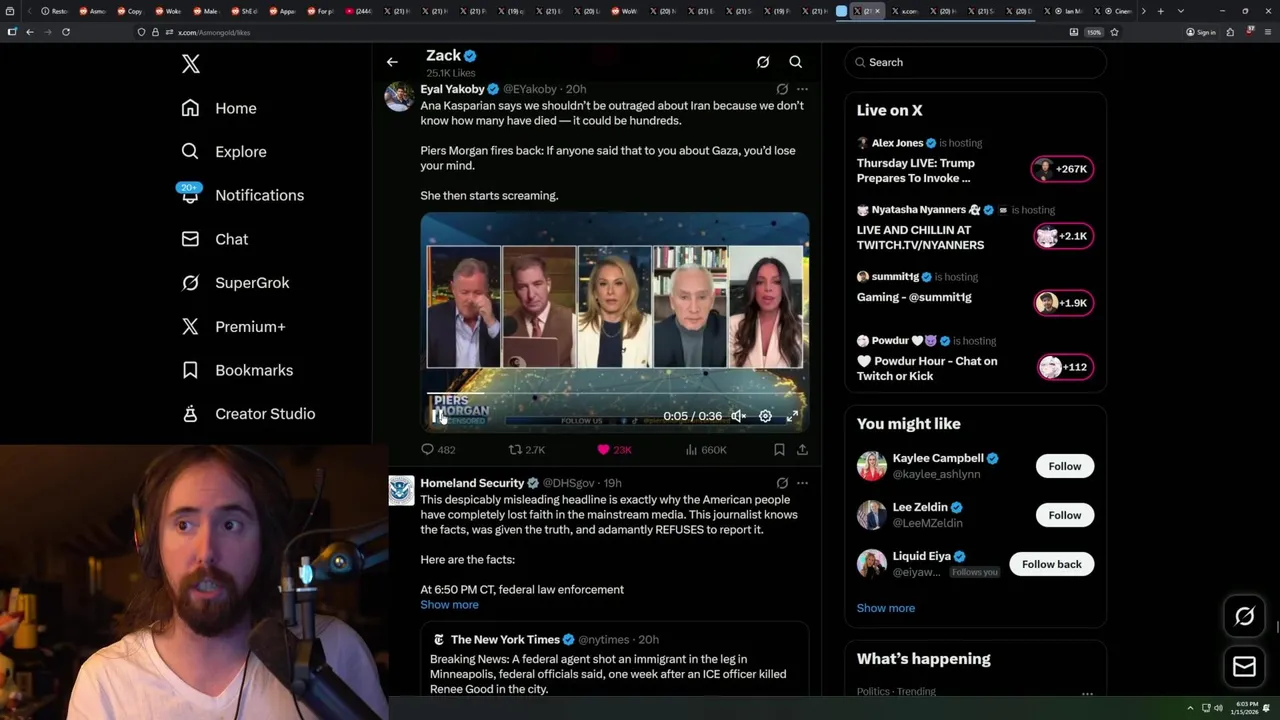Open browser application menu
1280x720 pixels.
[x=1267, y=32]
